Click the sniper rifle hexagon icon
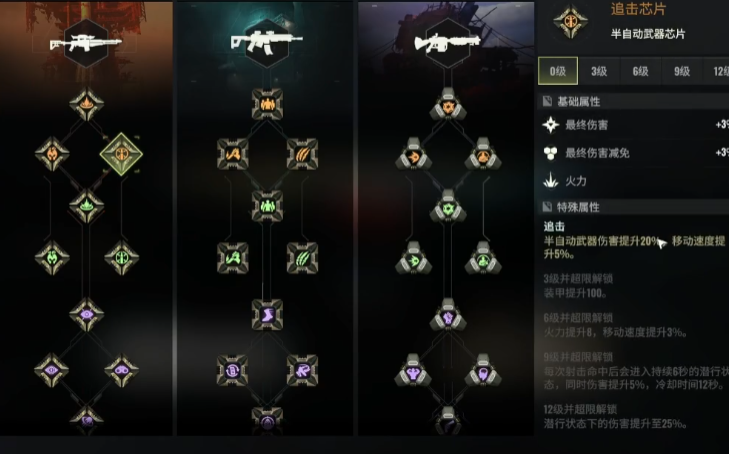 point(86,43)
